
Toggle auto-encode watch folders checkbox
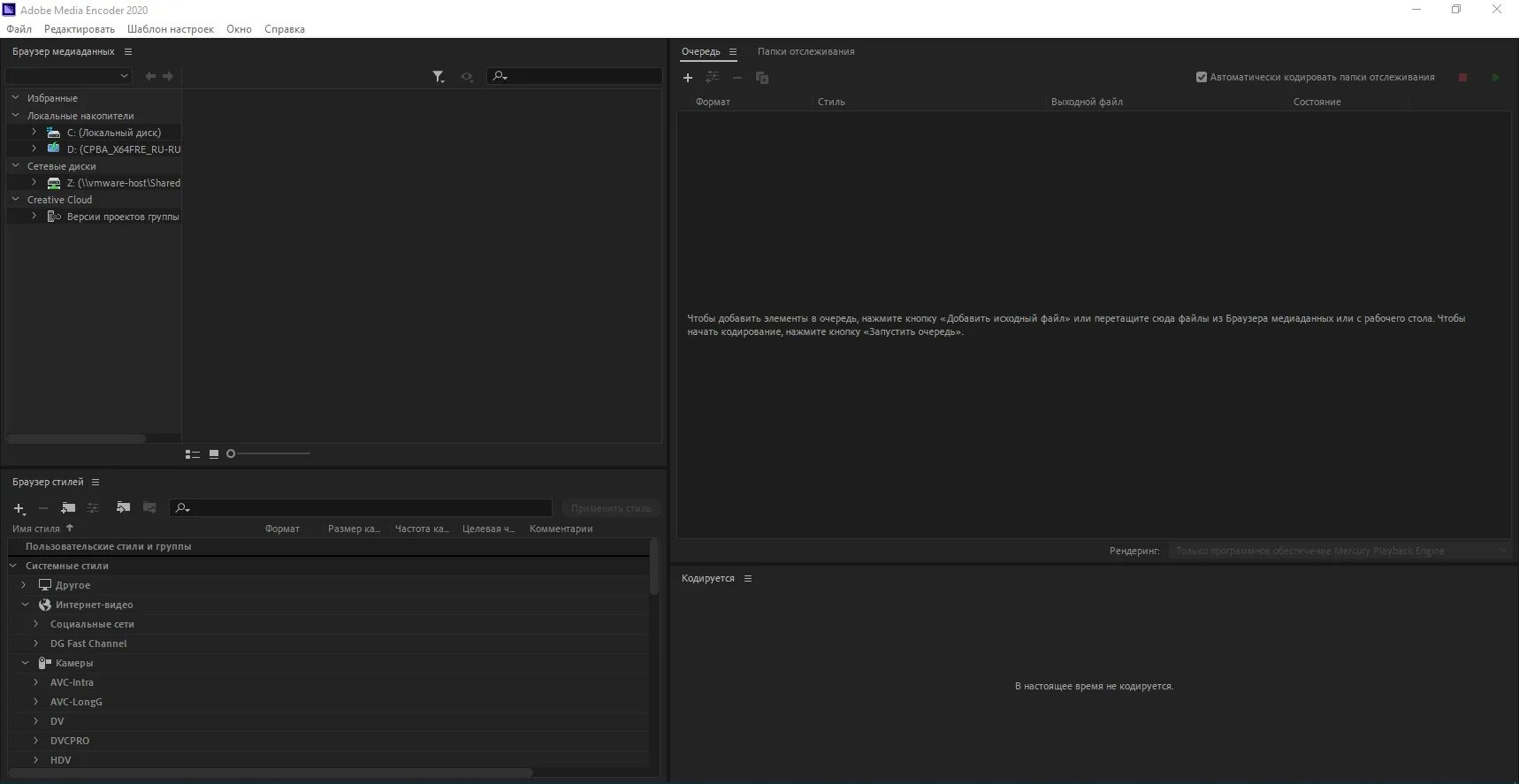(1202, 77)
